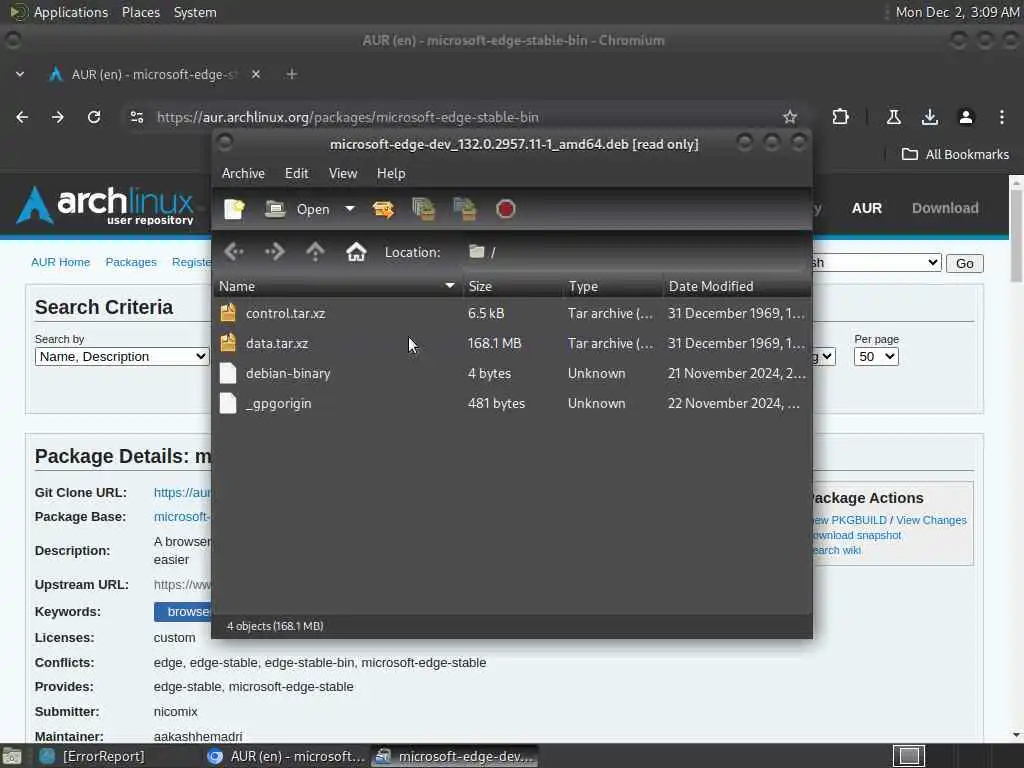
Task: Sort files by Size column
Action: [513, 286]
